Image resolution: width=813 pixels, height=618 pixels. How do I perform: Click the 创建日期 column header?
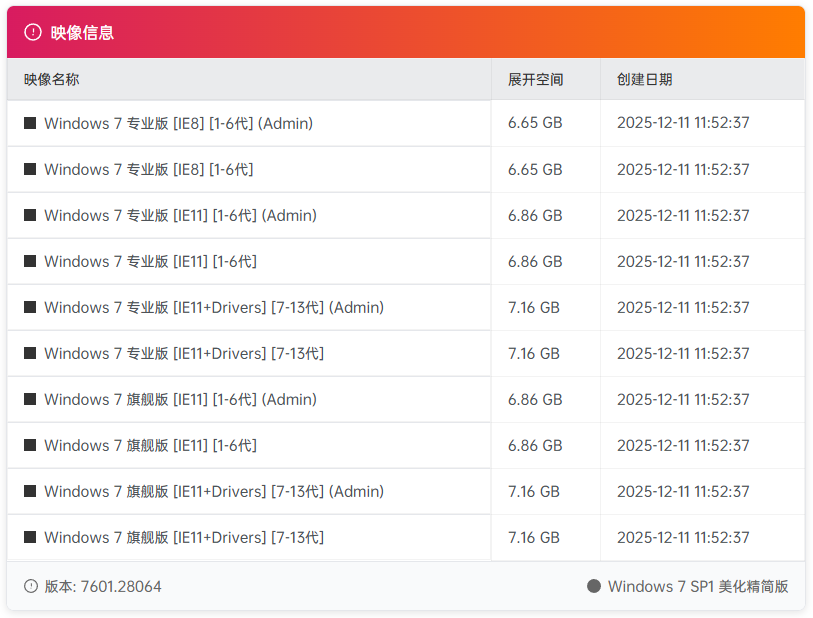[x=647, y=80]
